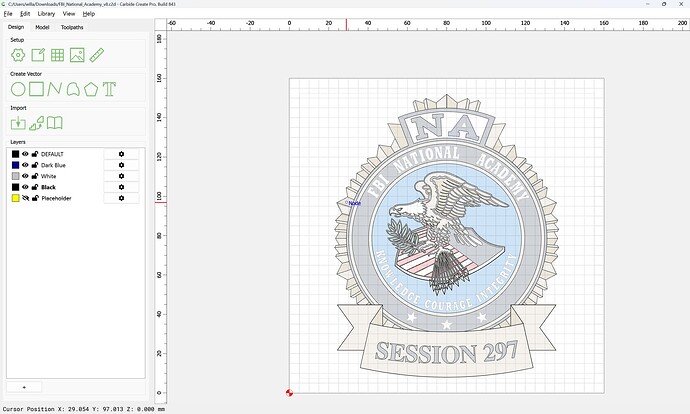The image size is (690, 414).
Task: Open the design library book icon
Action: pos(55,123)
